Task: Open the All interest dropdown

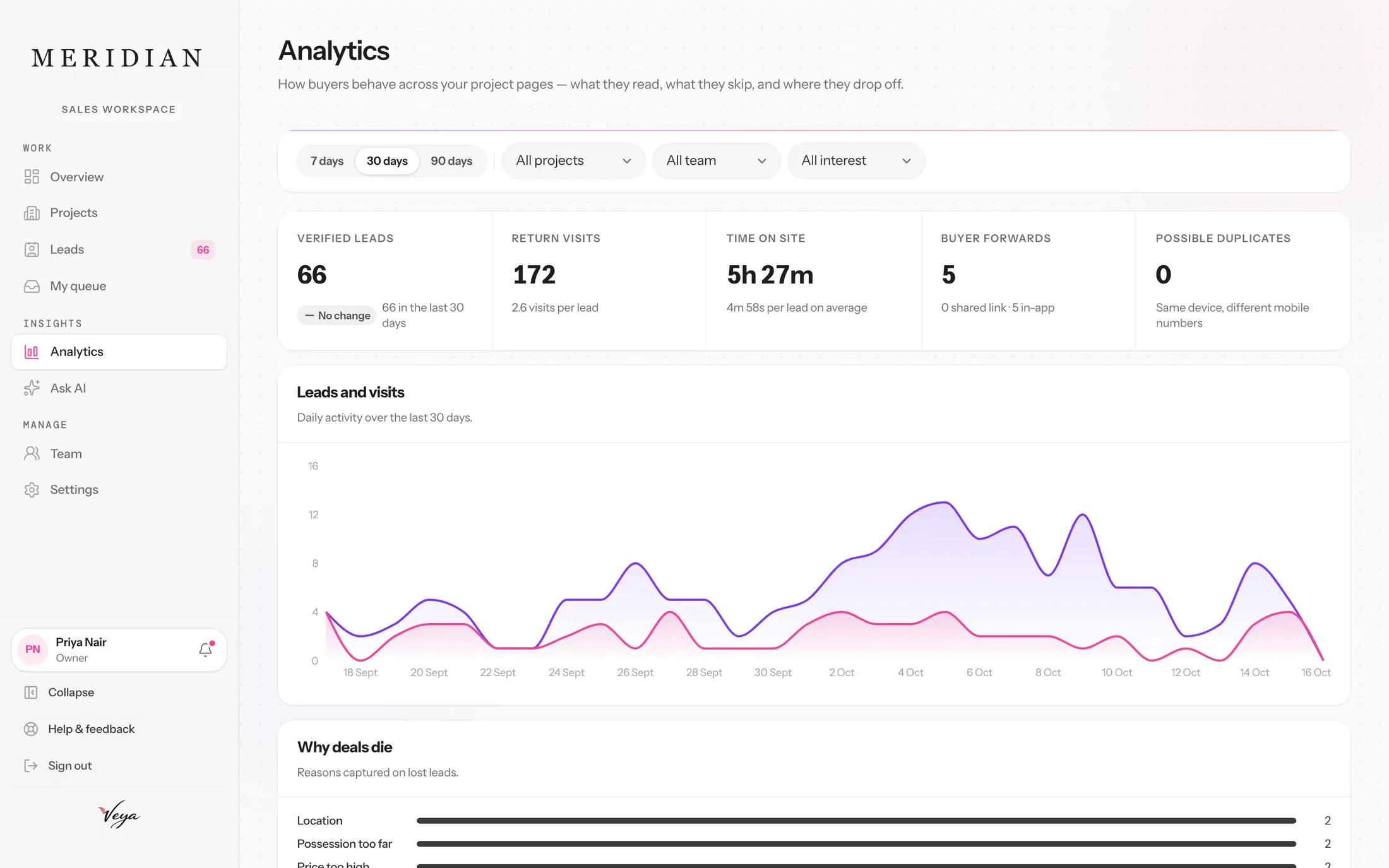Action: [x=856, y=161]
